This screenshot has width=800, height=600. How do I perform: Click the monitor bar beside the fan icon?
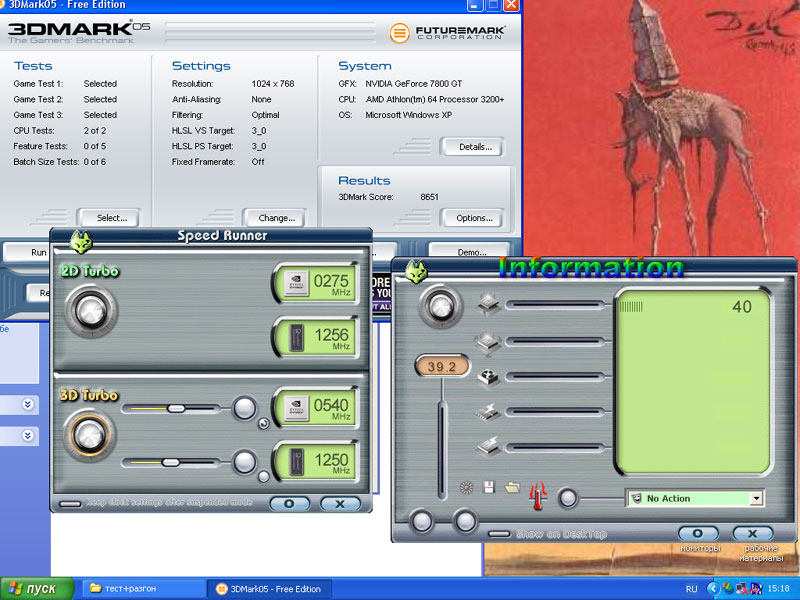click(x=556, y=377)
